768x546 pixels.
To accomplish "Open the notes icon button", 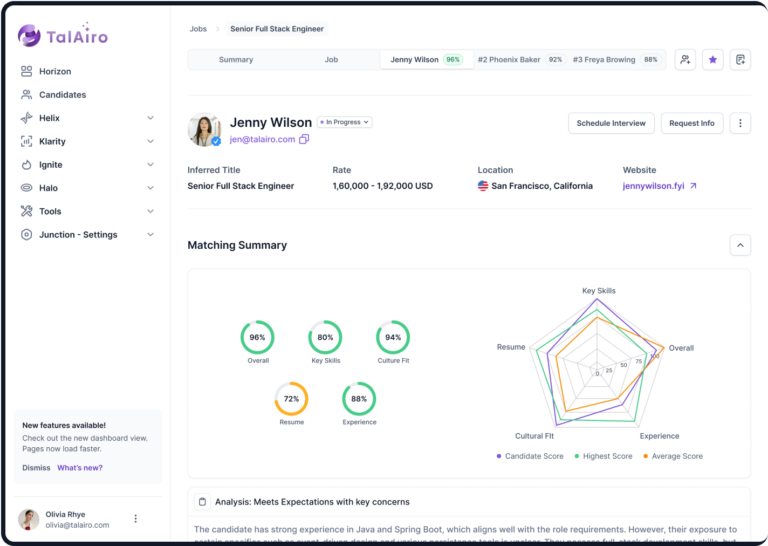I will tap(740, 60).
